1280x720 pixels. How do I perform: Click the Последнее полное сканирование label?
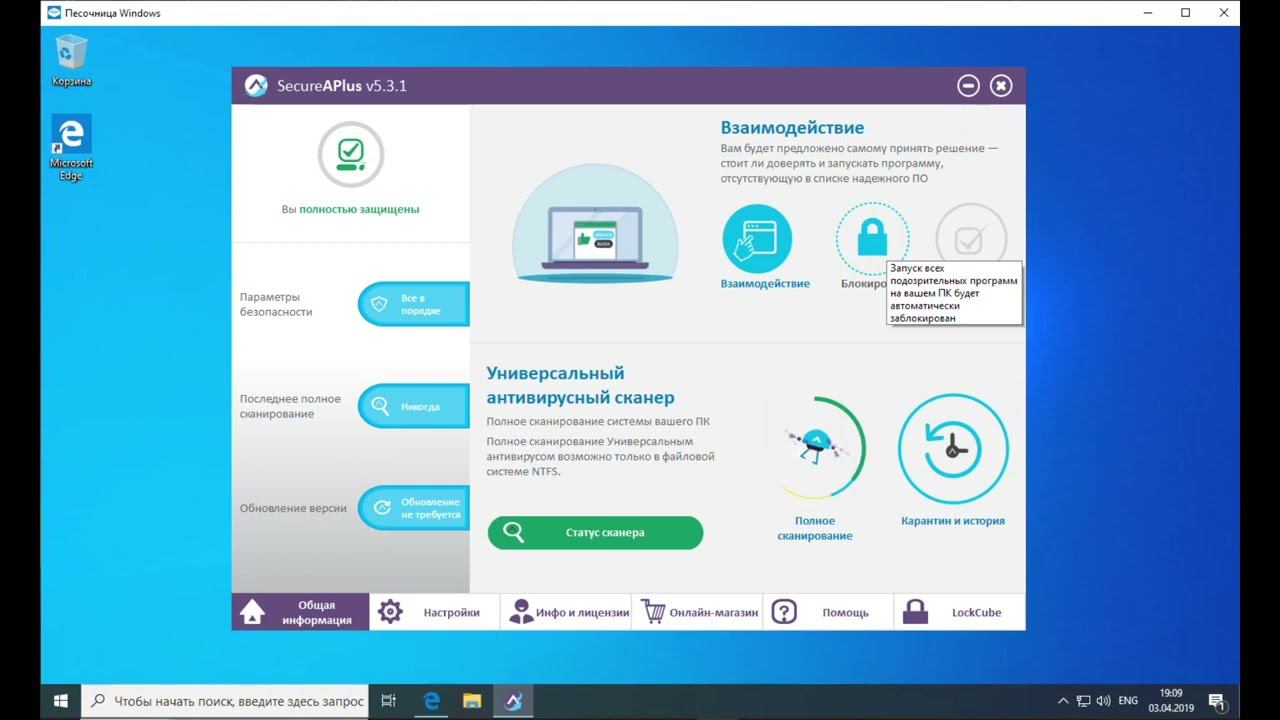coord(290,406)
